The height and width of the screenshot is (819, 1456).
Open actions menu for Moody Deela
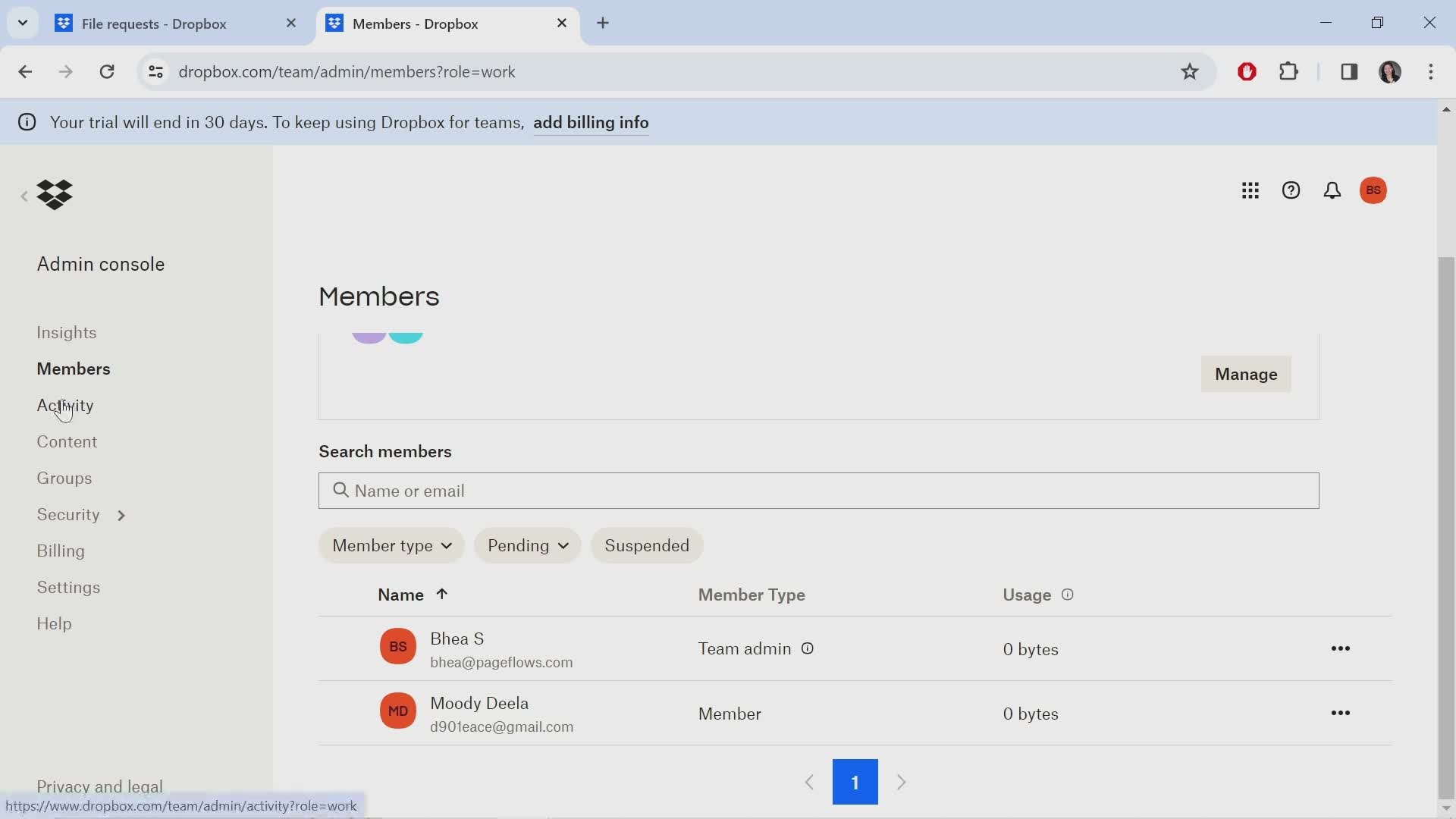point(1341,714)
